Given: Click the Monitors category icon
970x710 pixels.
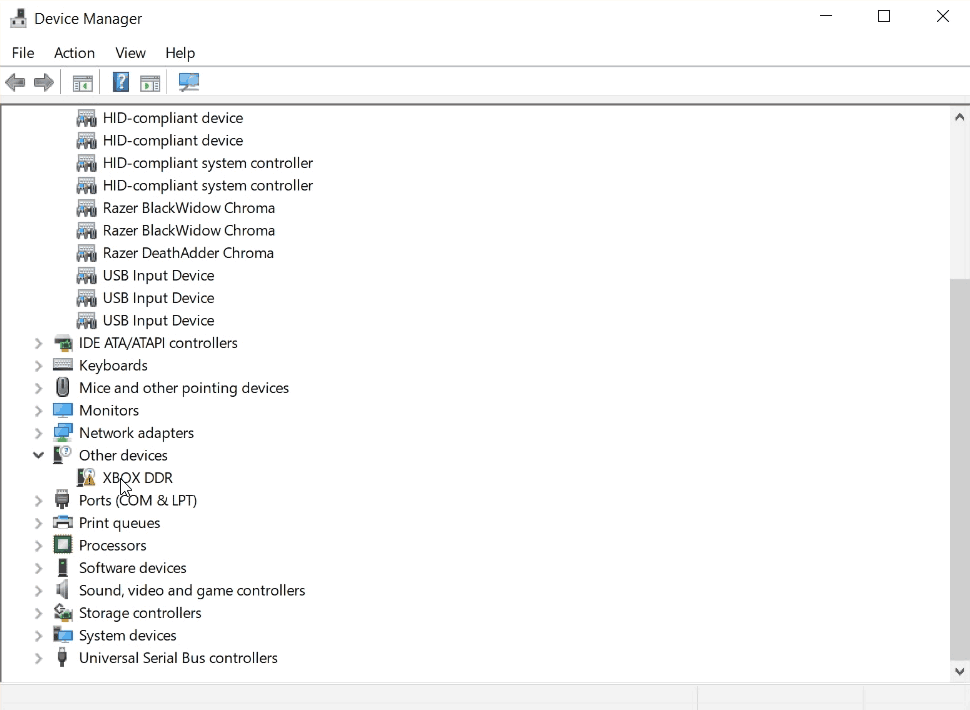Looking at the screenshot, I should pyautogui.click(x=62, y=410).
